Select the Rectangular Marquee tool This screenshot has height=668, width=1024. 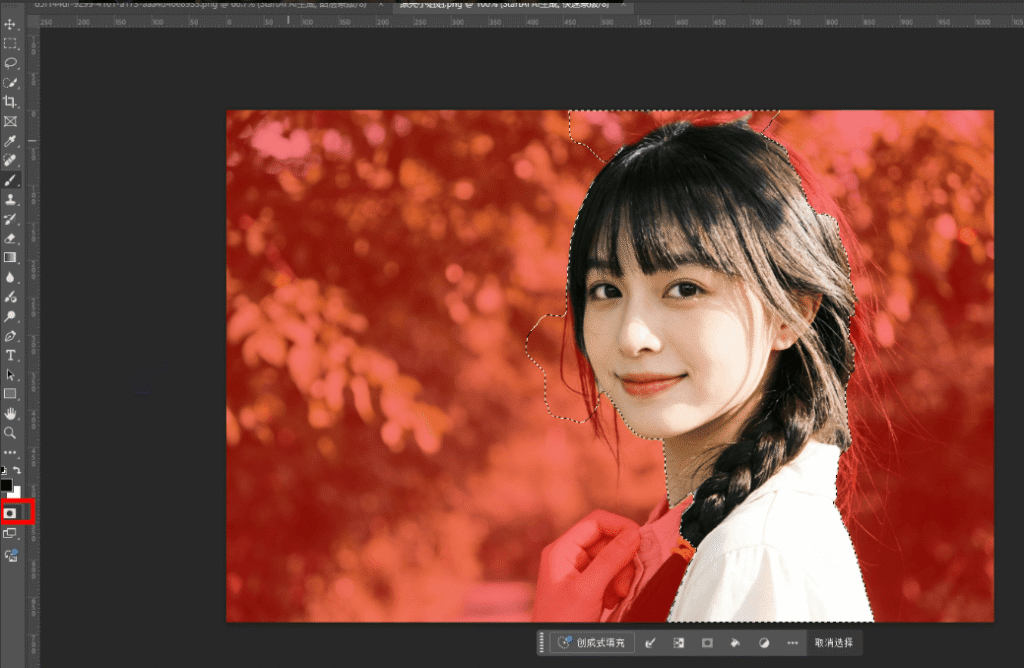10,45
